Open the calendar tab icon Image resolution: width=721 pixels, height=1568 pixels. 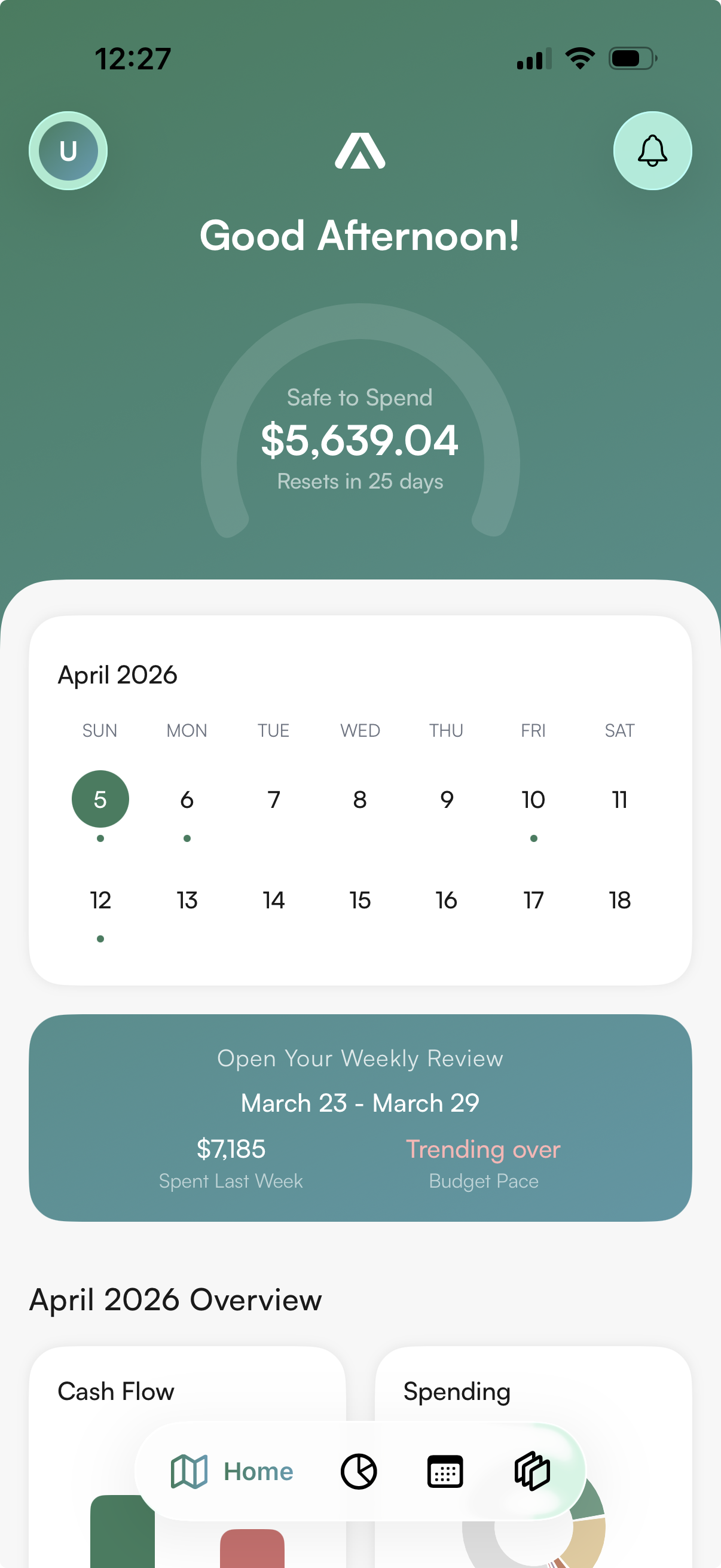click(445, 1471)
